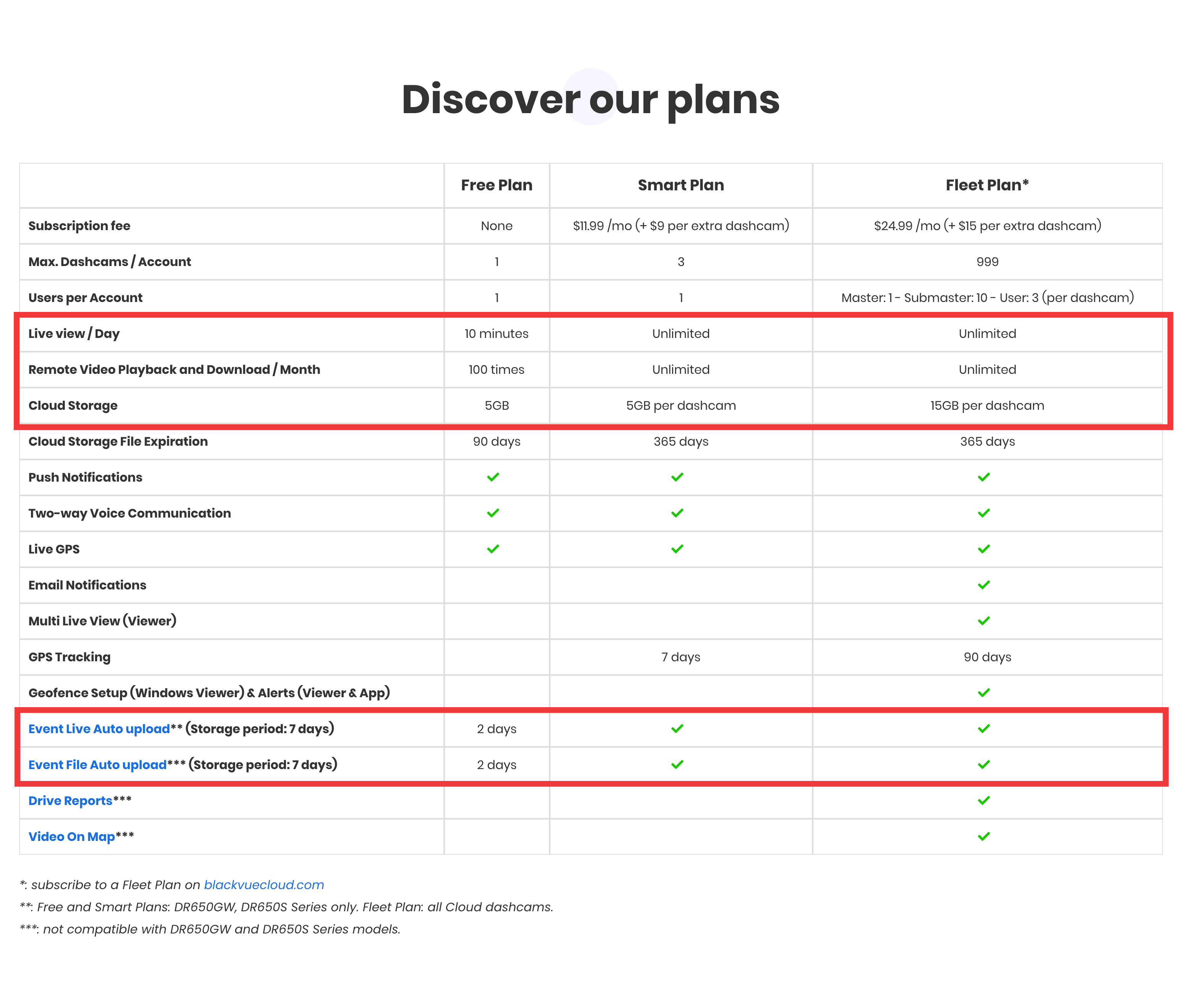Click Push Notifications checkmark under Smart Plan

[x=677, y=477]
